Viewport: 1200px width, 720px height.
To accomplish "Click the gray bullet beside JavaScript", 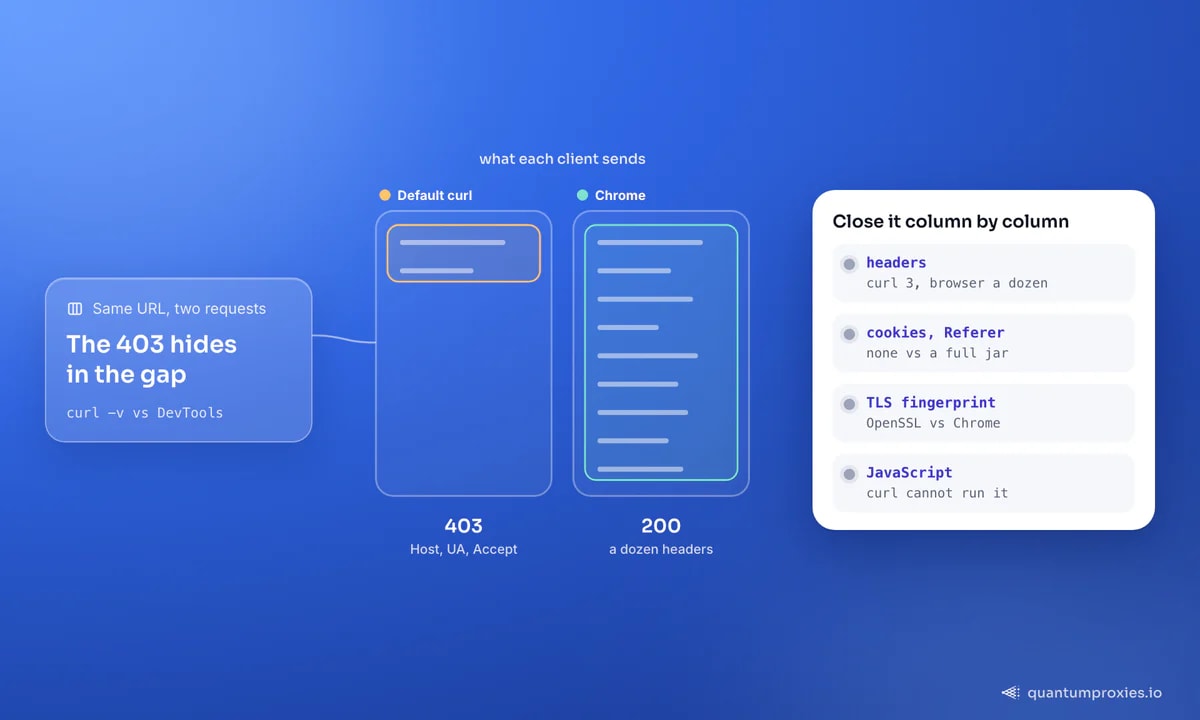I will [x=849, y=474].
